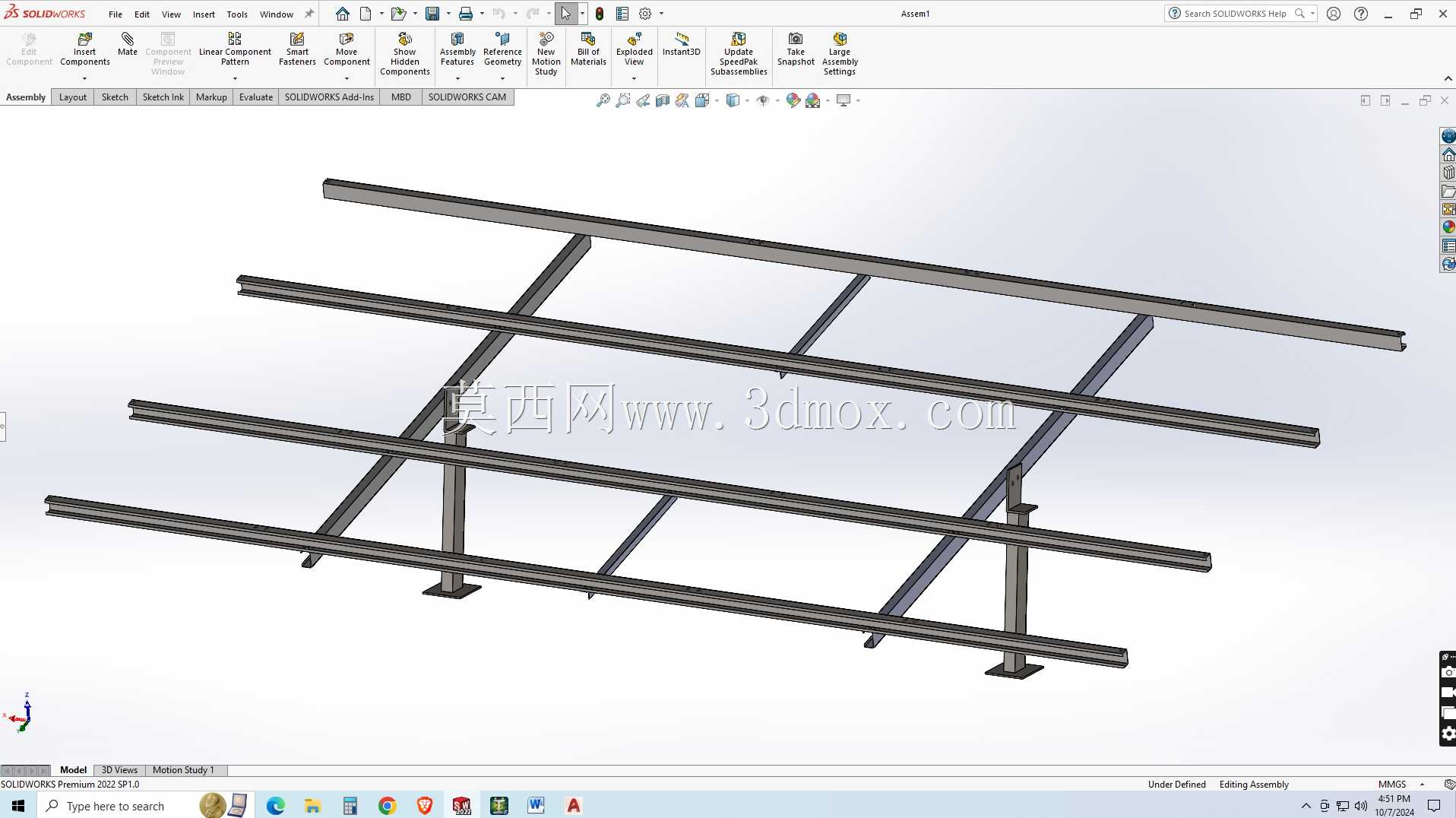Select the Mate tool
This screenshot has width=1456, height=818.
click(128, 44)
